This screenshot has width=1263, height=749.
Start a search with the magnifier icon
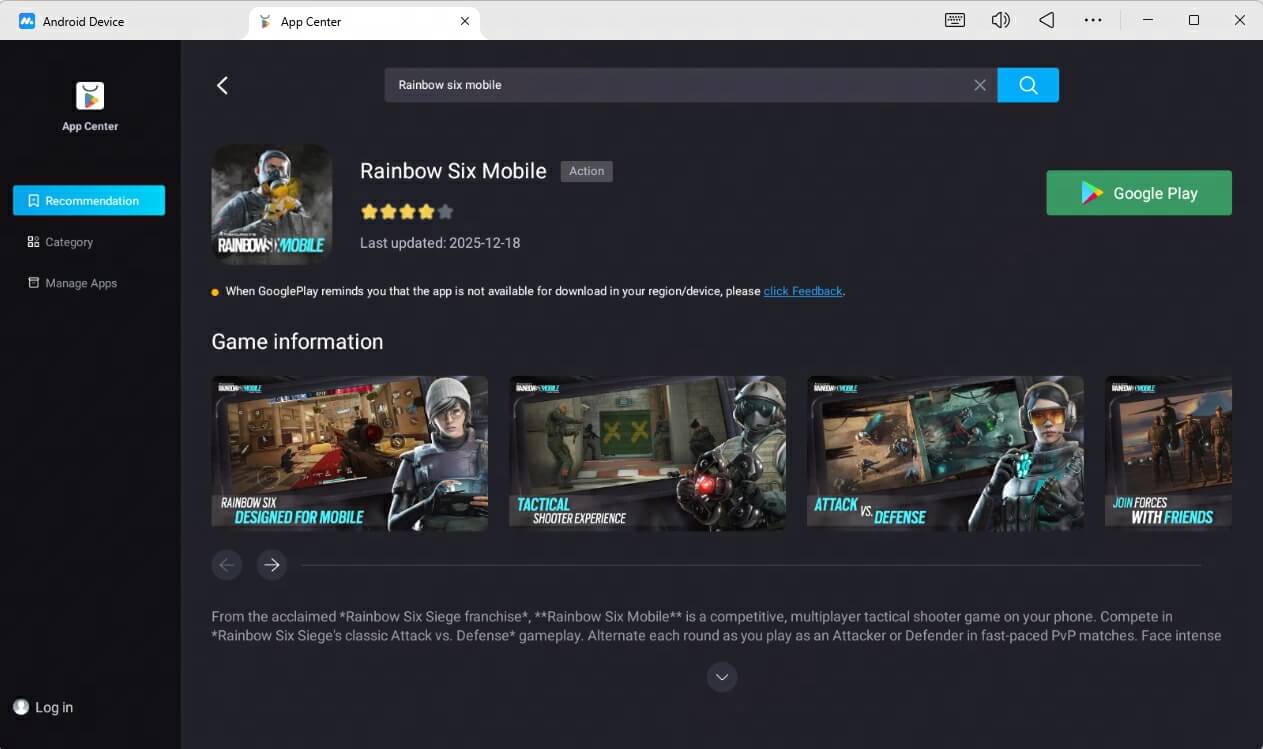(1027, 85)
